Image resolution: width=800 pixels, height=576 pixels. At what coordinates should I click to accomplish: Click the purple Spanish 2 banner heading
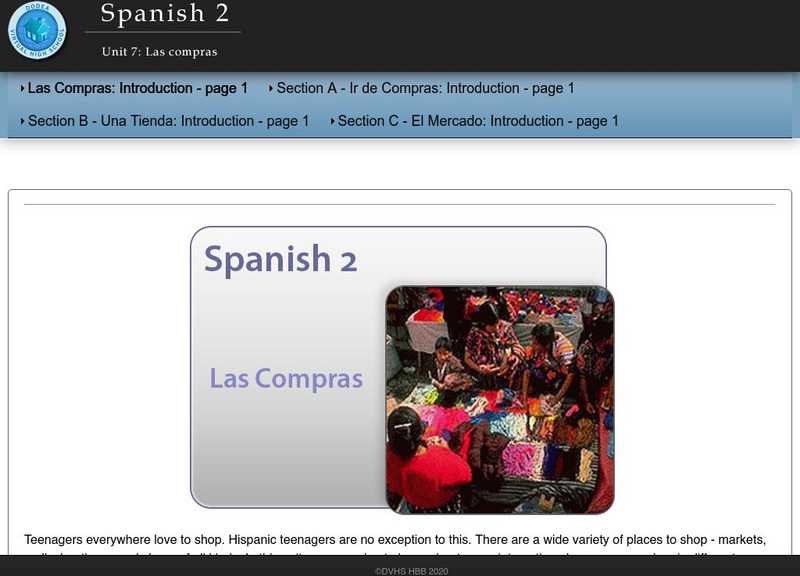coord(280,259)
